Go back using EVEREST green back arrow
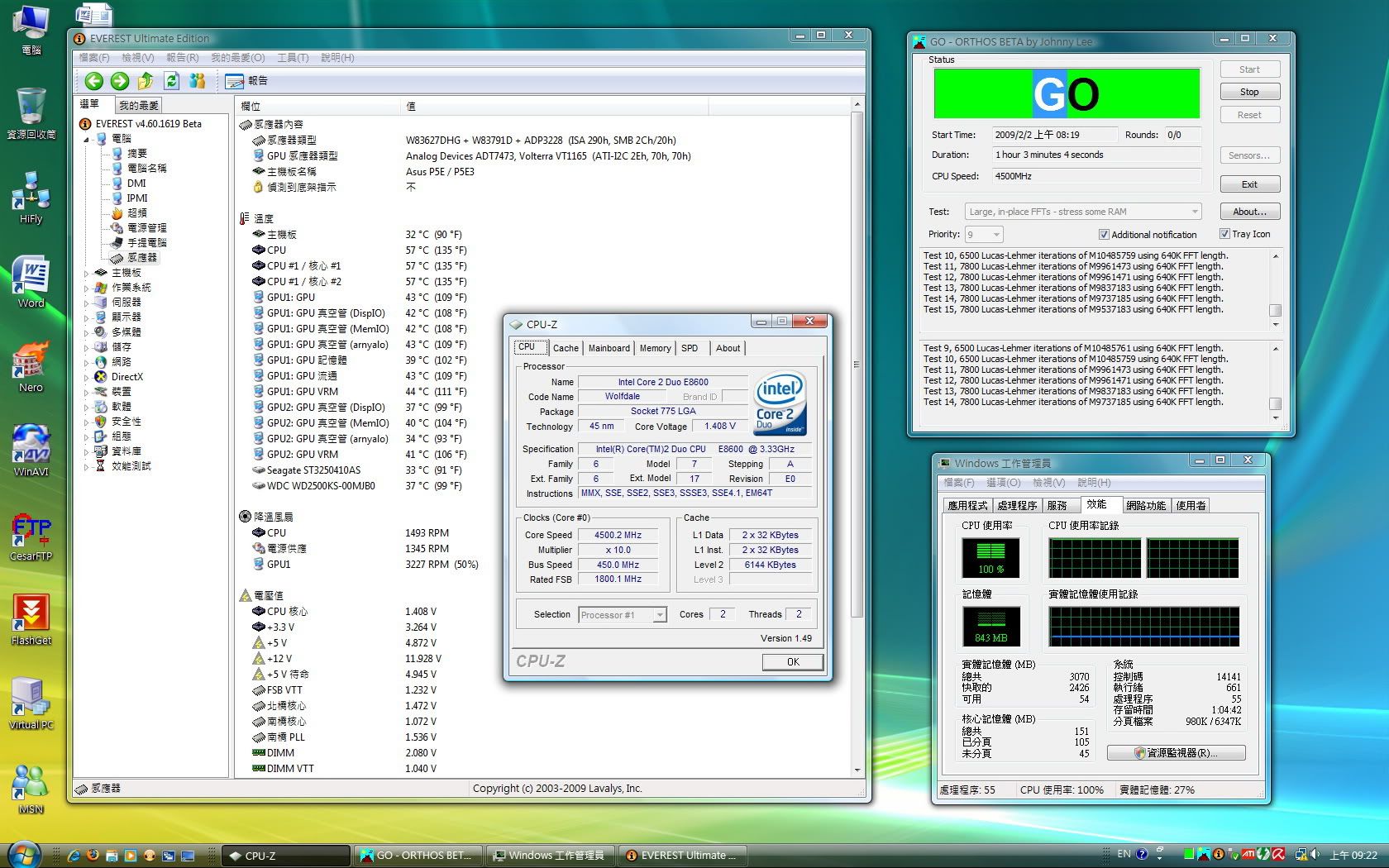Image resolution: width=1389 pixels, height=868 pixels. tap(94, 80)
